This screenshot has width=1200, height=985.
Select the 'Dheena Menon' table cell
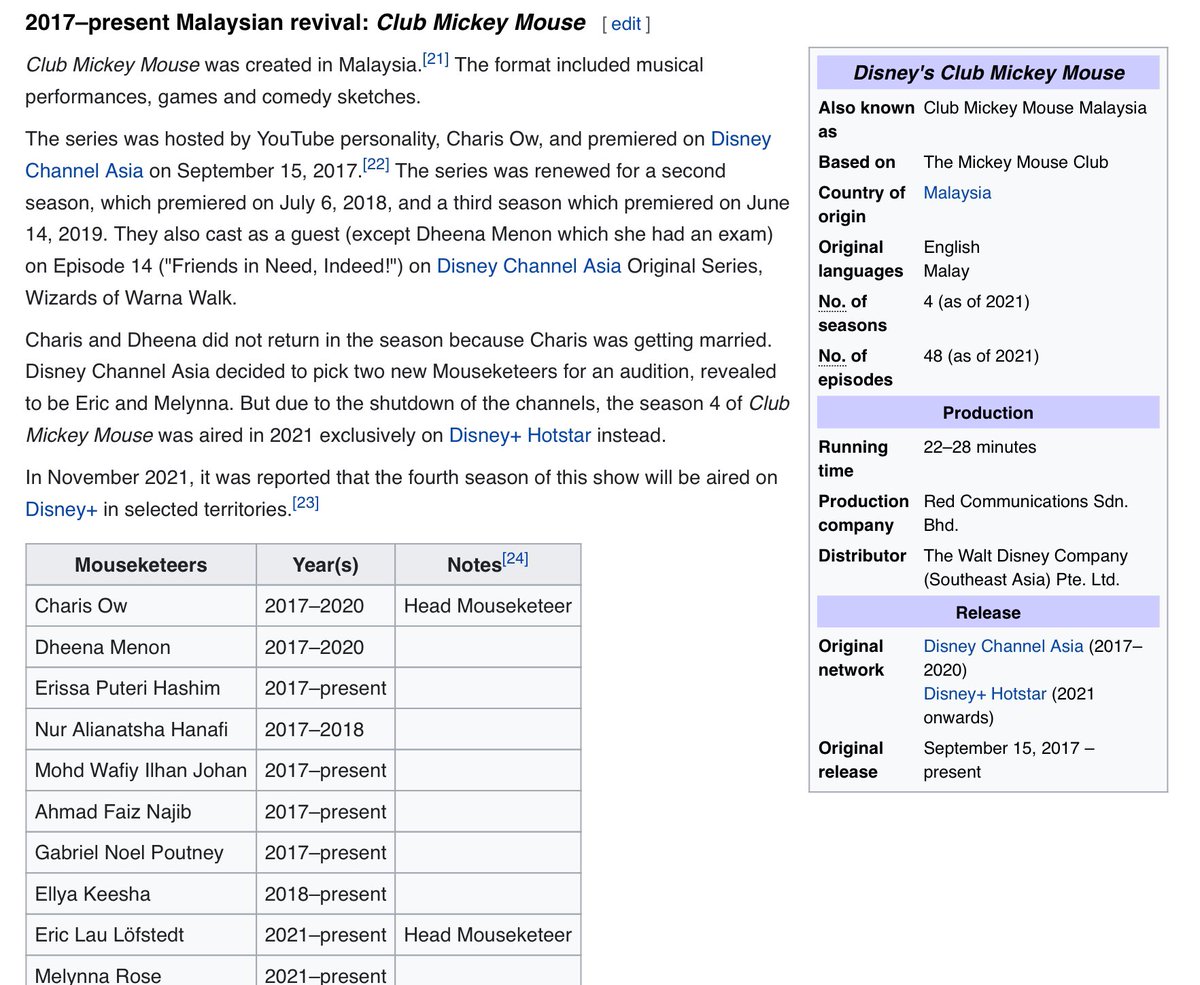coord(141,647)
